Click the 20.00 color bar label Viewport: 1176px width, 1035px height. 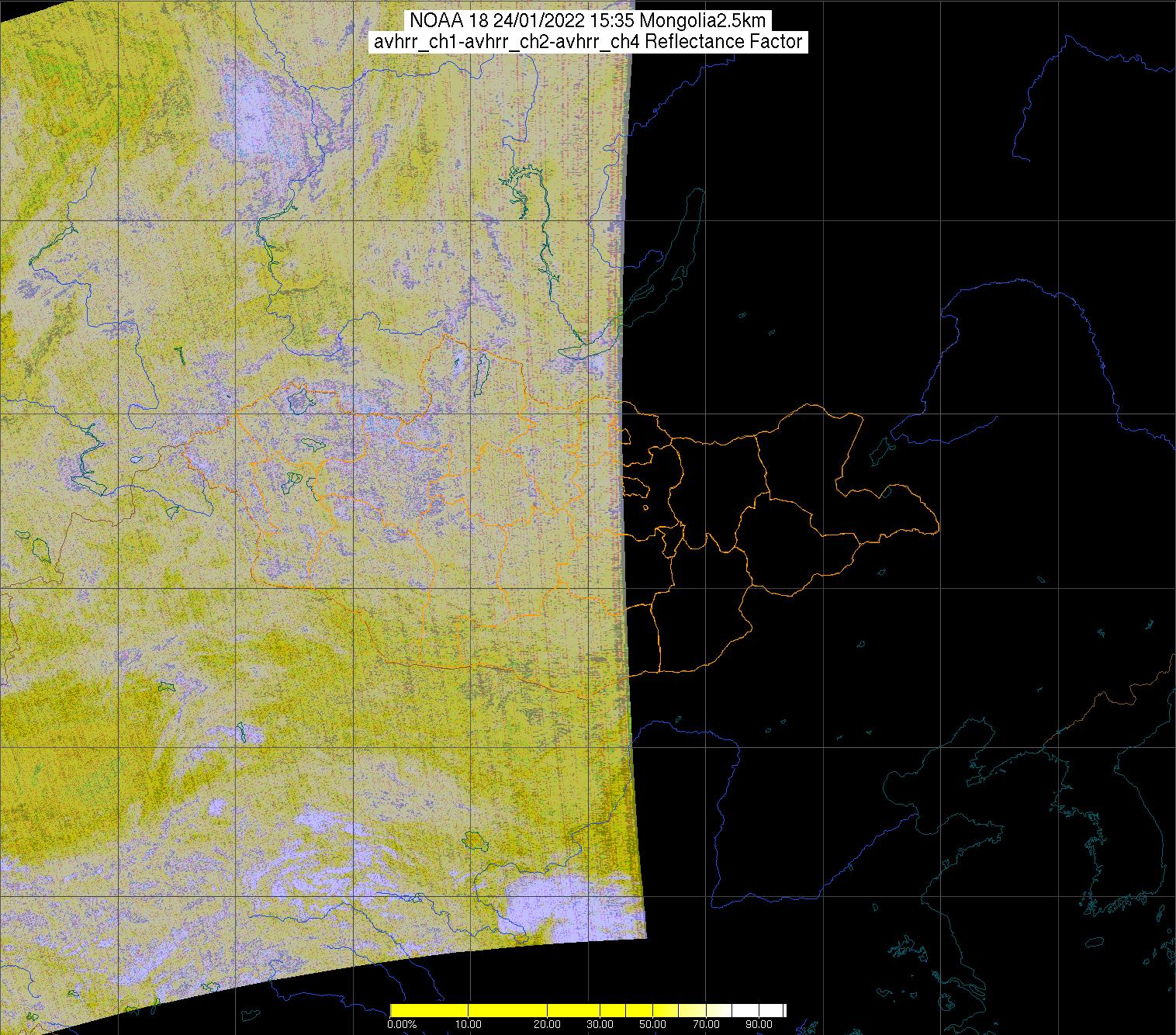click(x=548, y=1025)
